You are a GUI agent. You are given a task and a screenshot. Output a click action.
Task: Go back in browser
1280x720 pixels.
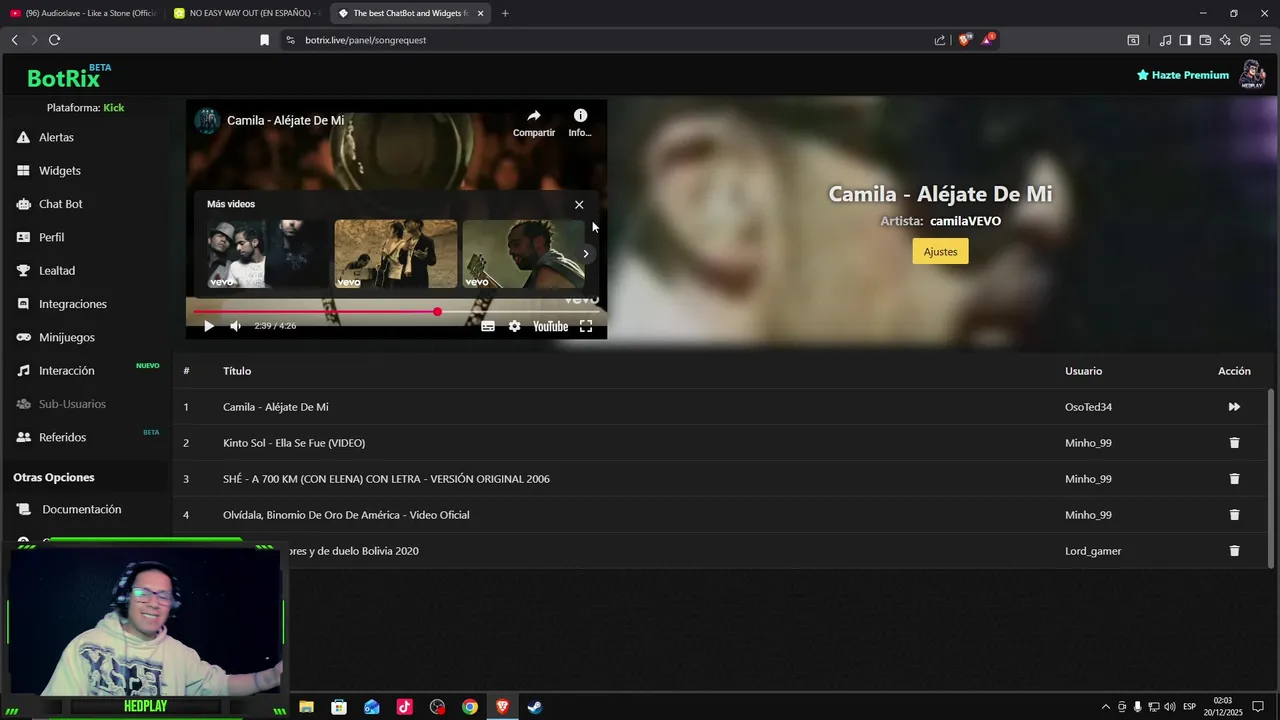[x=14, y=40]
